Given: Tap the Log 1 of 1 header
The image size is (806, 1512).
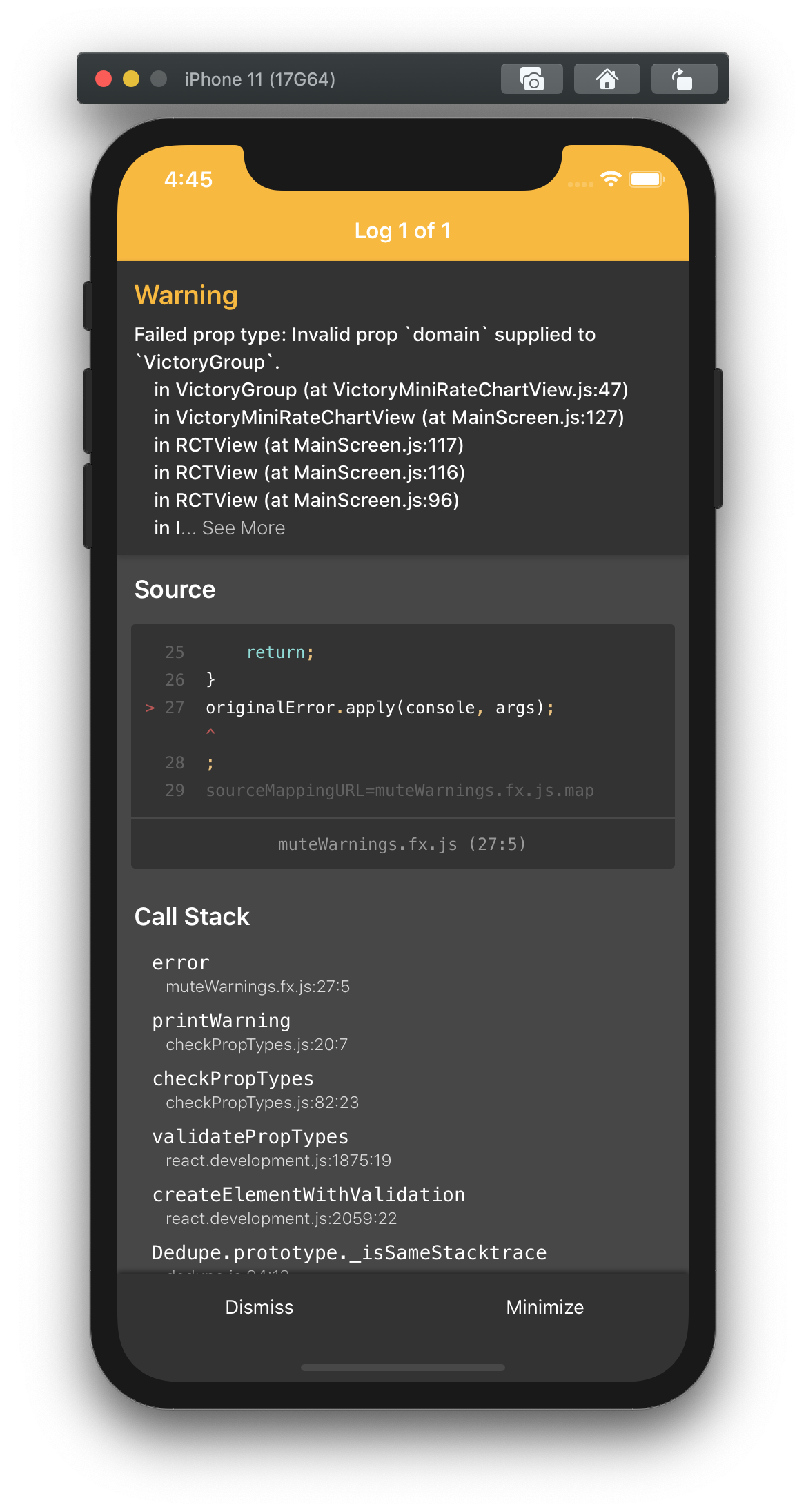Looking at the screenshot, I should click(403, 231).
